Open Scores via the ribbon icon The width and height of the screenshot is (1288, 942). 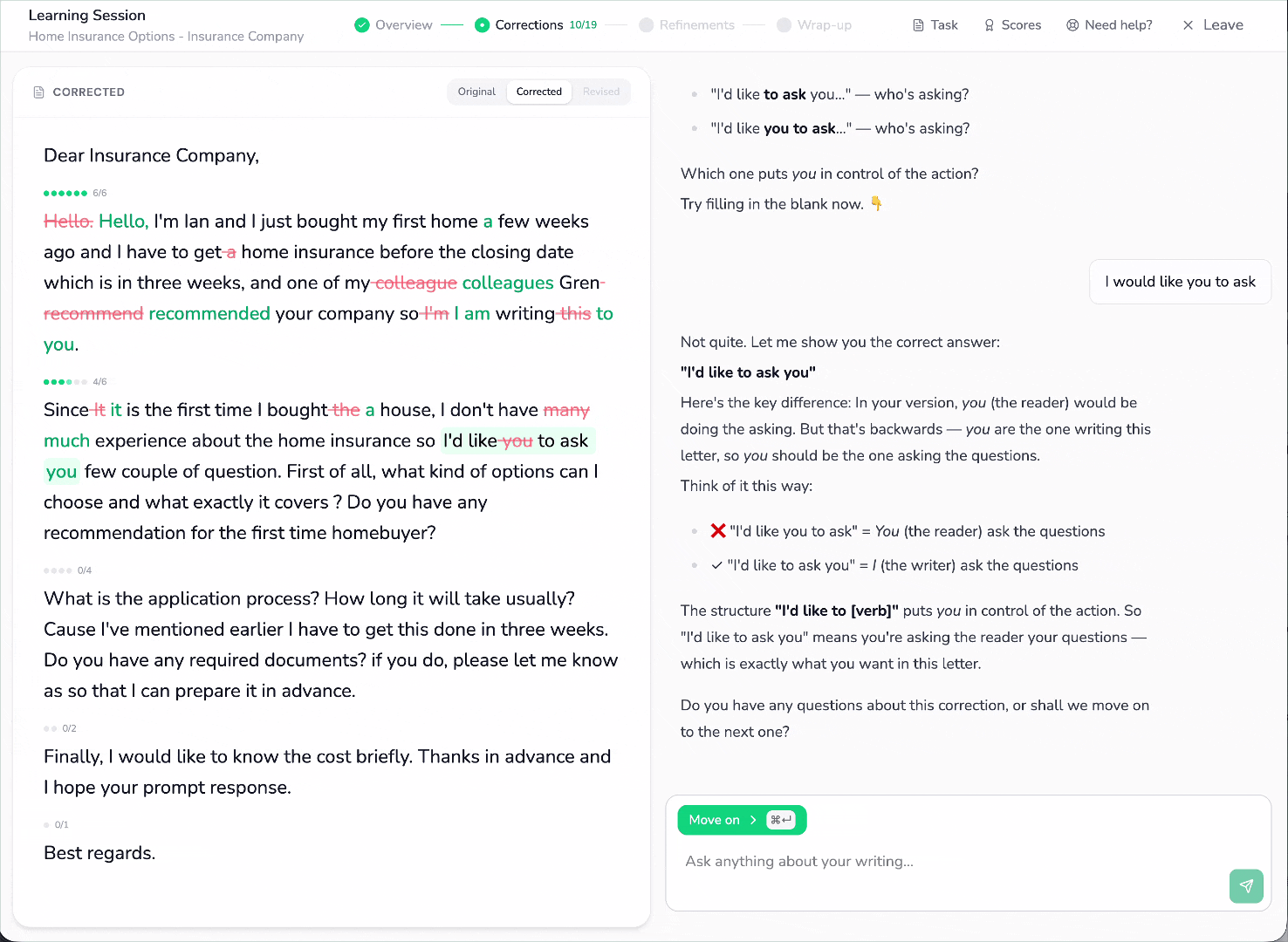(x=989, y=25)
